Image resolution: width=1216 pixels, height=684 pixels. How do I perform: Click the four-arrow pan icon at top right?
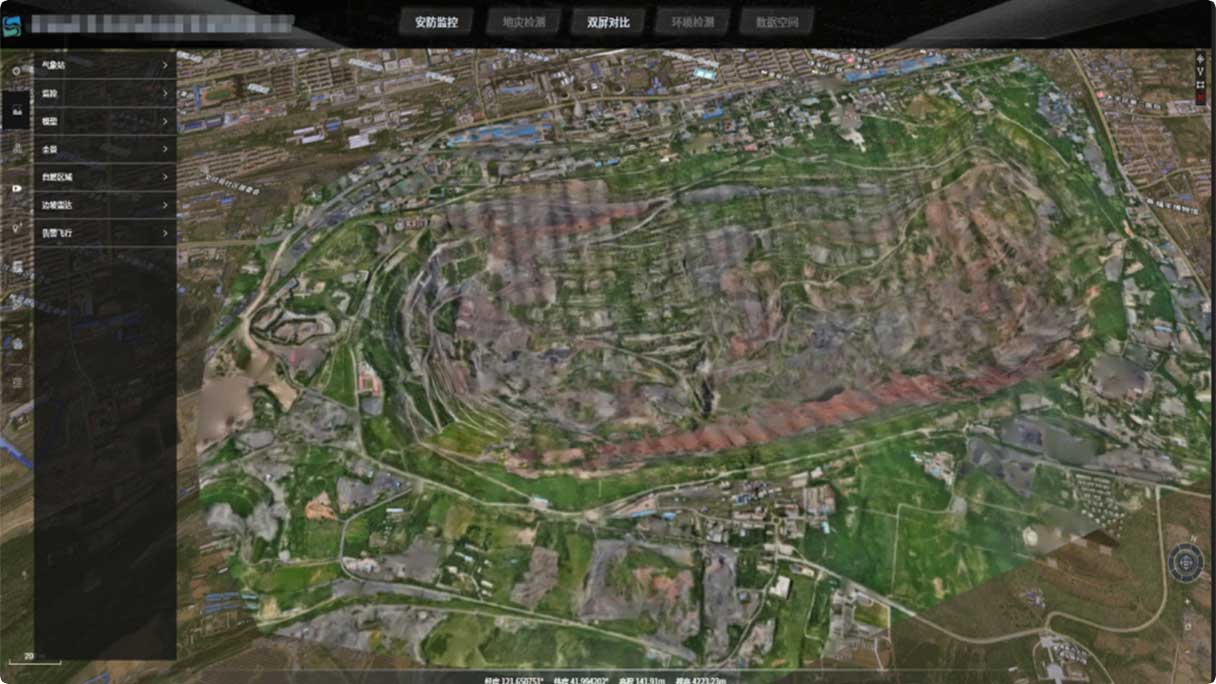(x=1200, y=58)
